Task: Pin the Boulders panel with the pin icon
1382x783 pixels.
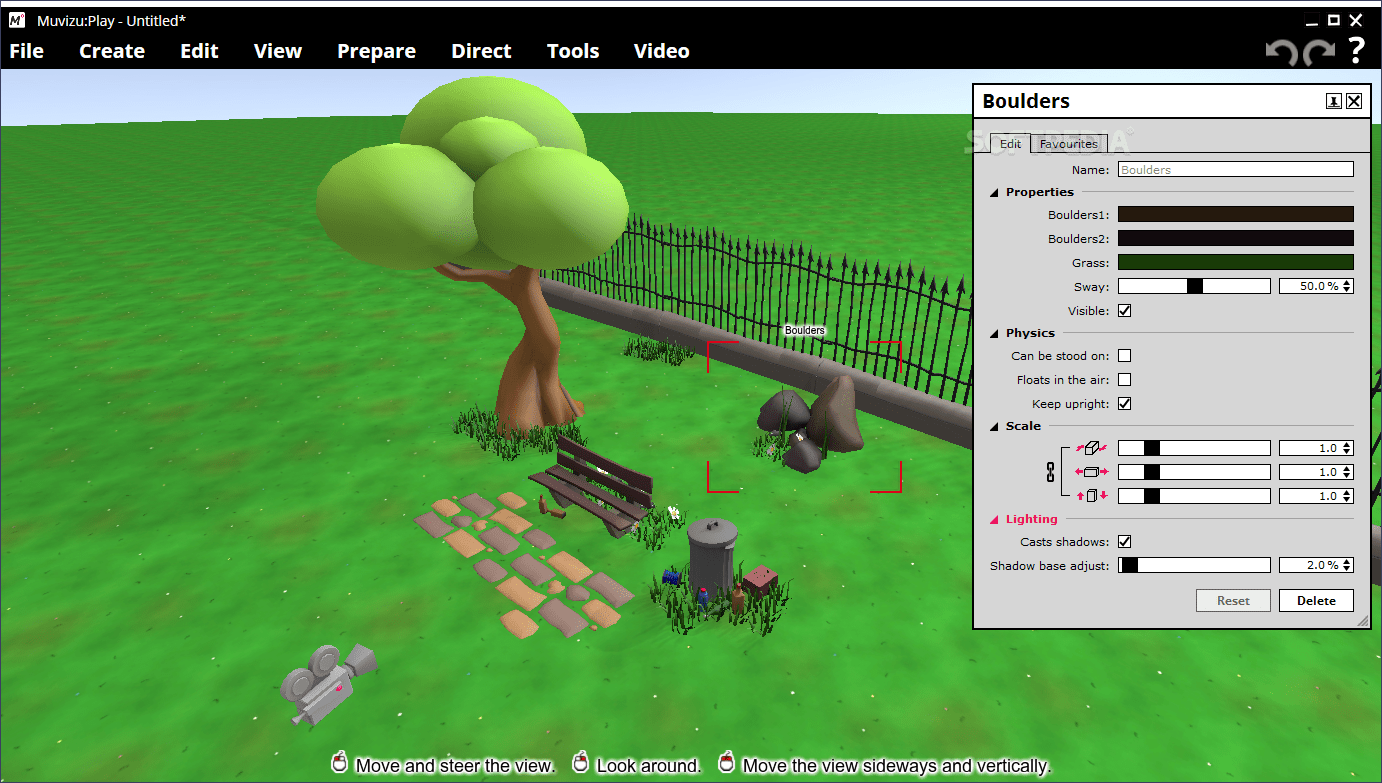Action: (x=1334, y=101)
